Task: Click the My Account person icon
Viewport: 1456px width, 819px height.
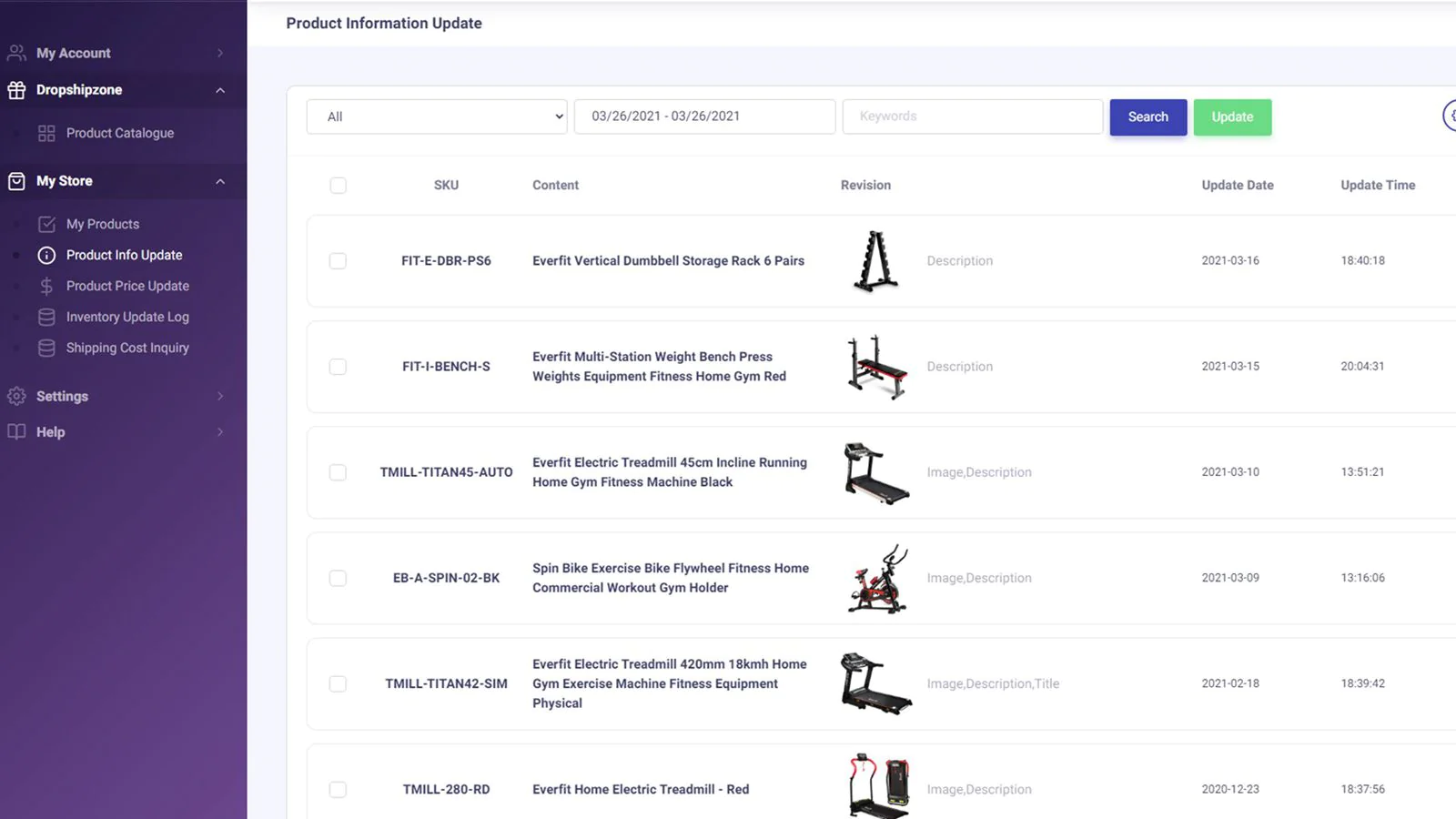Action: (15, 52)
